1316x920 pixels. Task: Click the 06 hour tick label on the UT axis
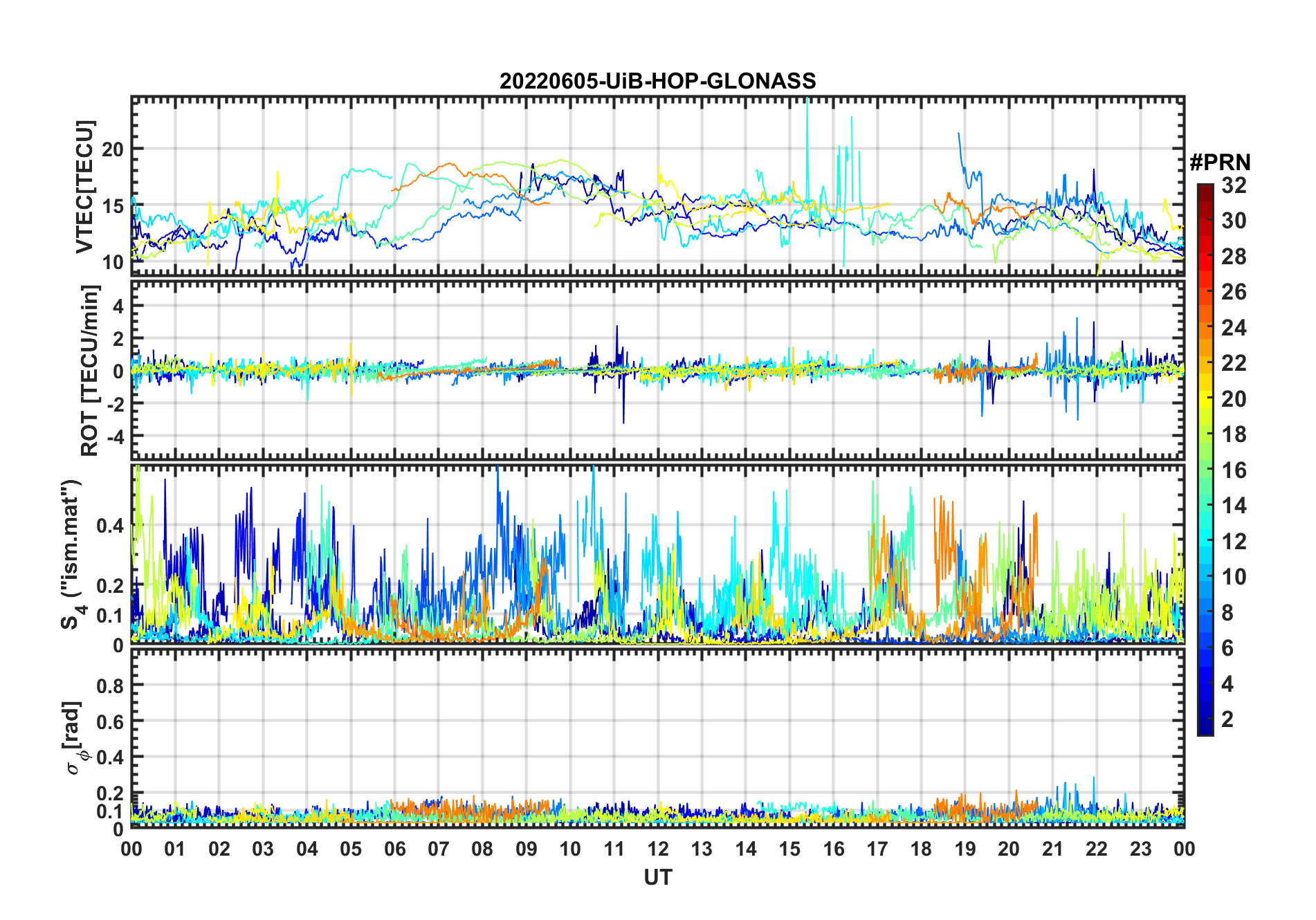394,849
